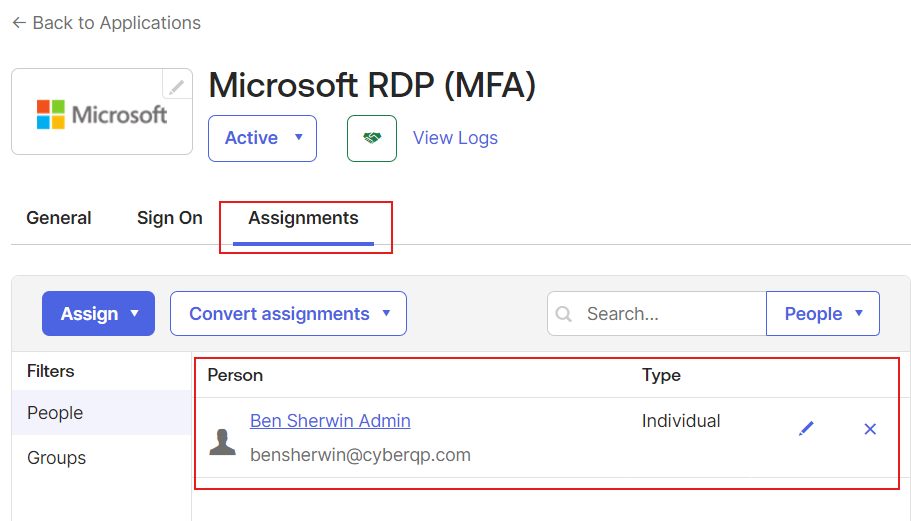Click the Filters heading
911x521 pixels.
pos(51,371)
